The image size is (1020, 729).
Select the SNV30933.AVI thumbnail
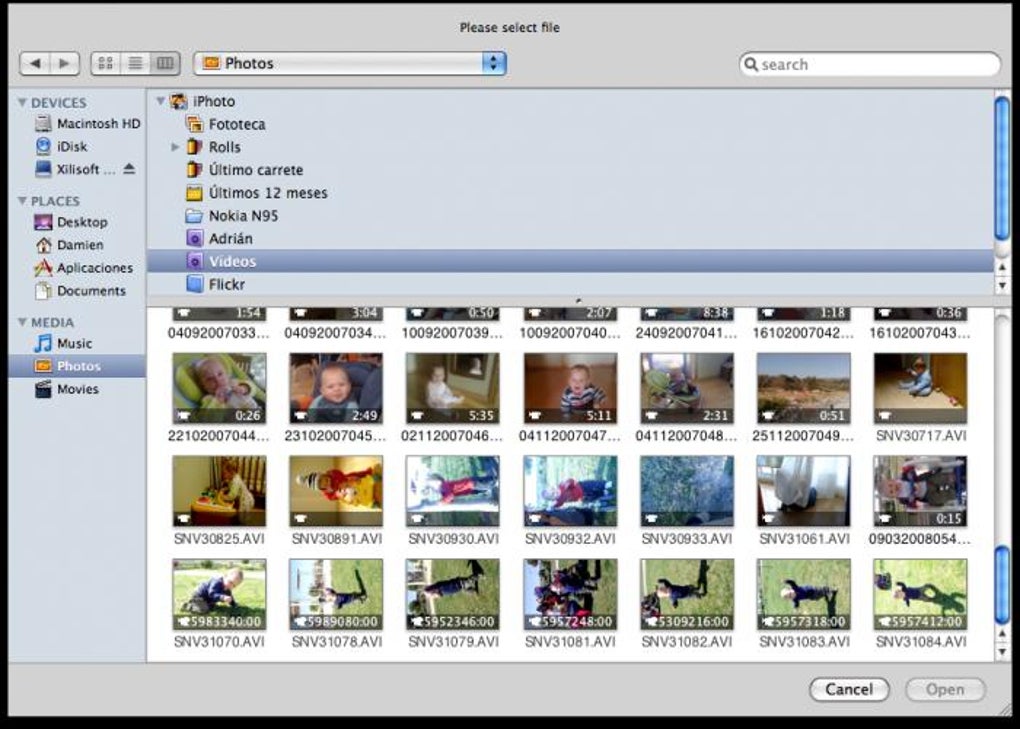pyautogui.click(x=687, y=491)
